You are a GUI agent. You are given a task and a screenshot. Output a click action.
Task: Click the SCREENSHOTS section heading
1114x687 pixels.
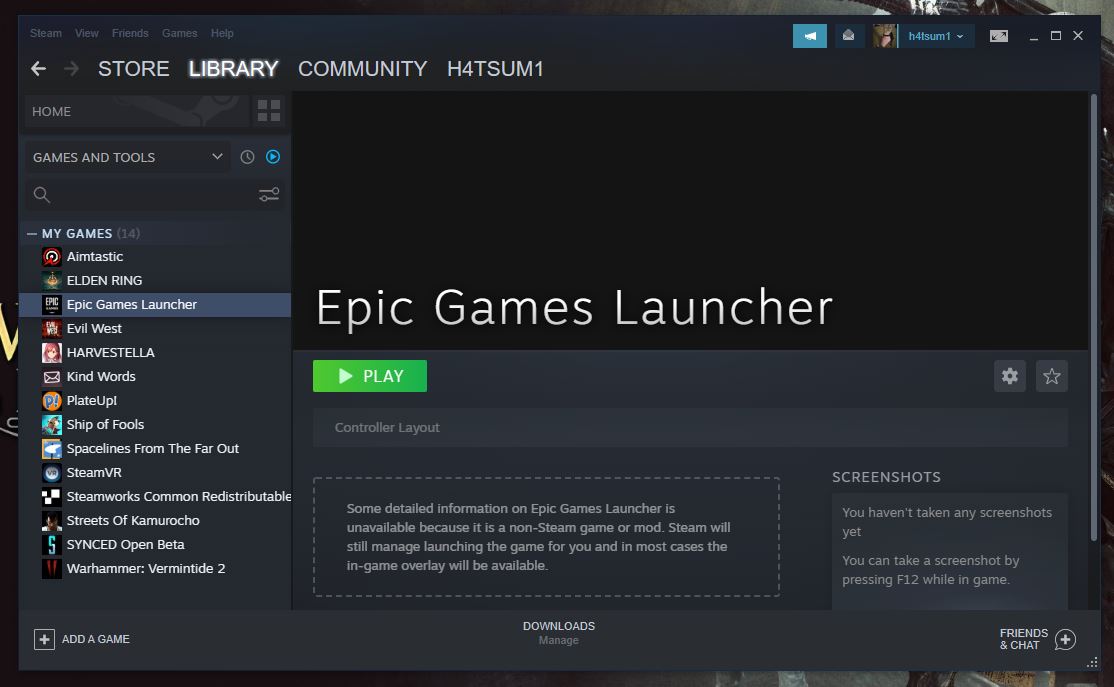(x=886, y=477)
